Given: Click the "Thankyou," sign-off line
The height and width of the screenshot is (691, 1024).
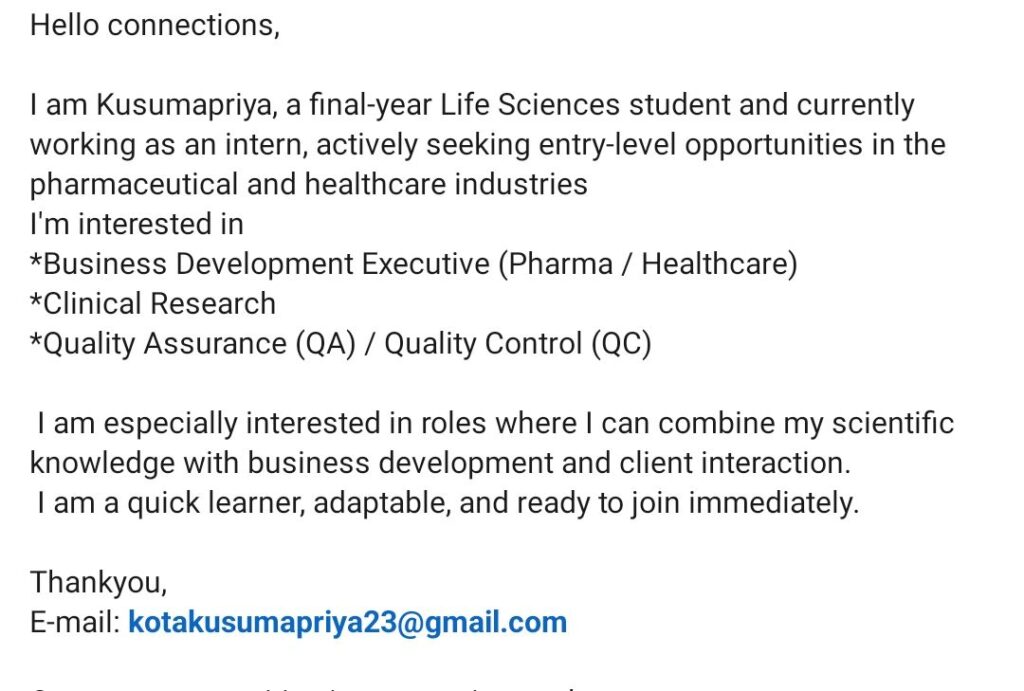Looking at the screenshot, I should pos(99,582).
